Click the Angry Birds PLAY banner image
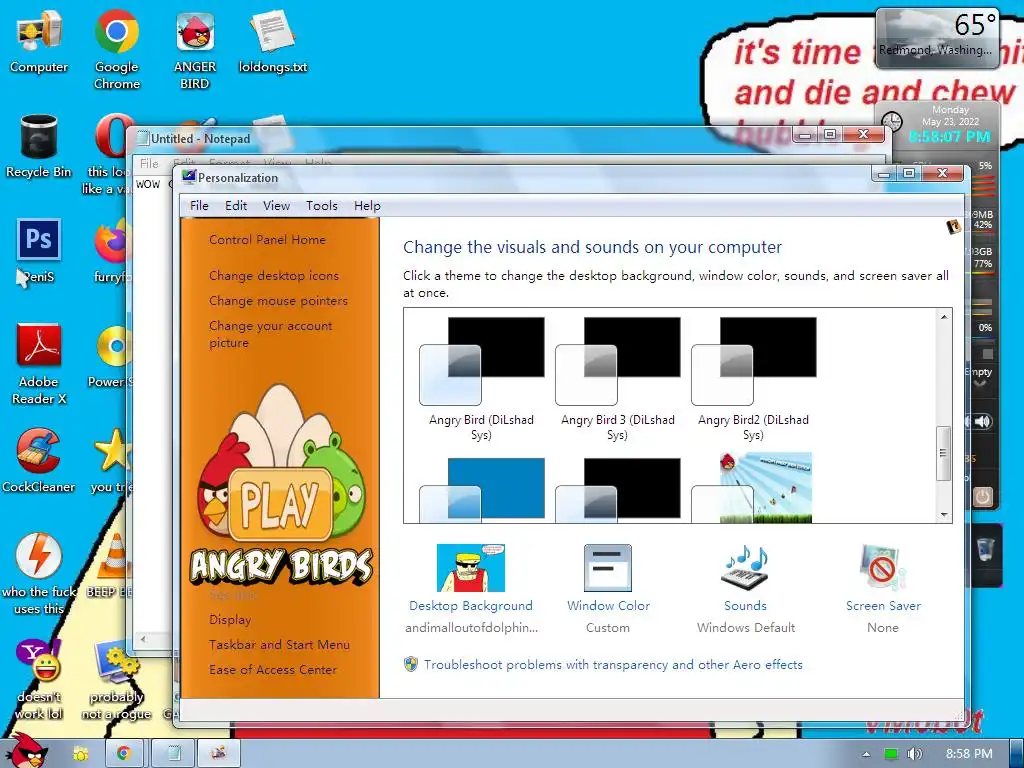 pyautogui.click(x=281, y=483)
